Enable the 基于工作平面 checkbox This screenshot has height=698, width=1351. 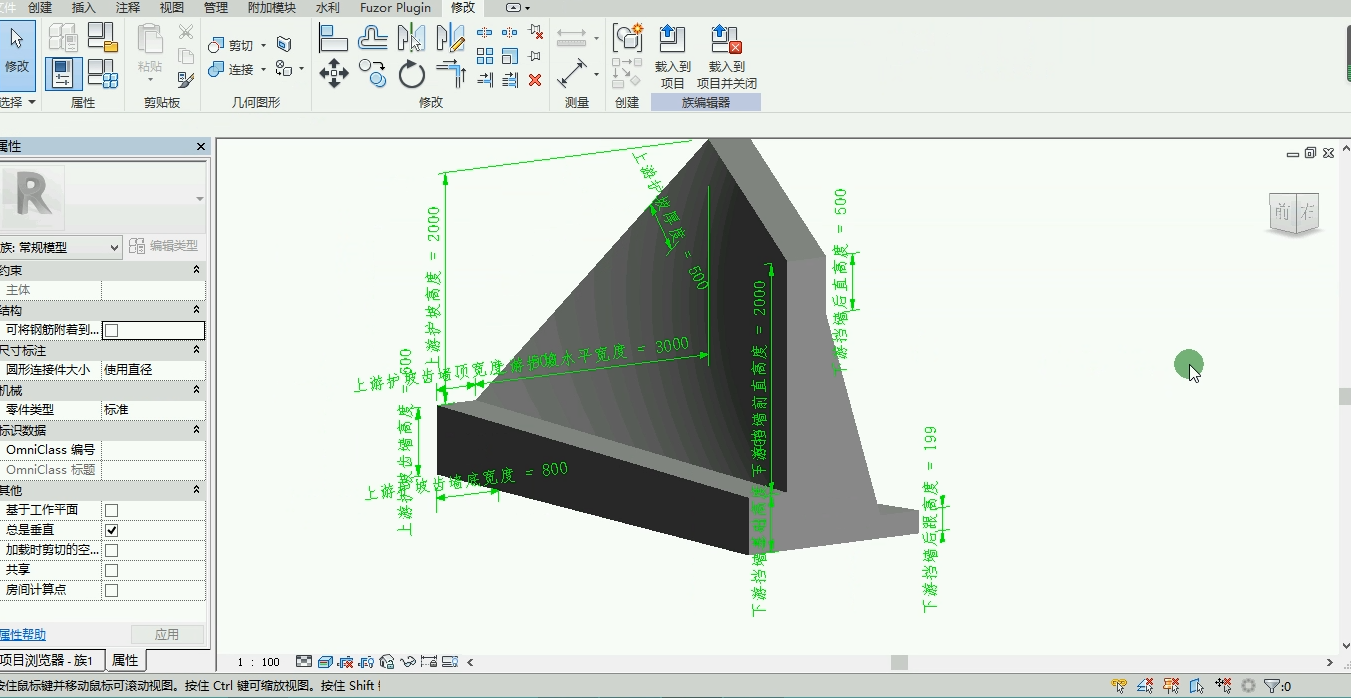[x=112, y=510]
